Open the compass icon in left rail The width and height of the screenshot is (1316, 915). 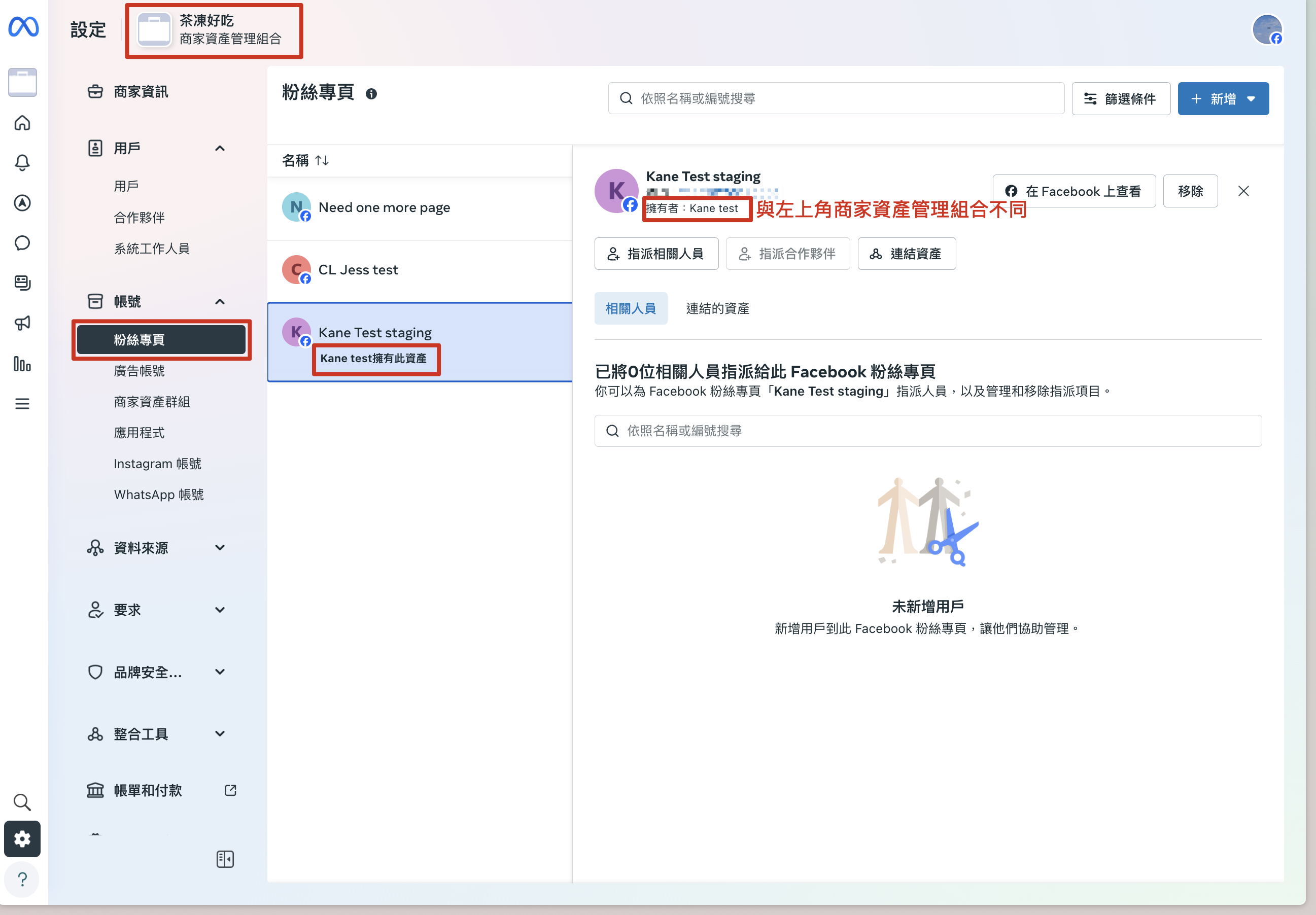[22, 203]
